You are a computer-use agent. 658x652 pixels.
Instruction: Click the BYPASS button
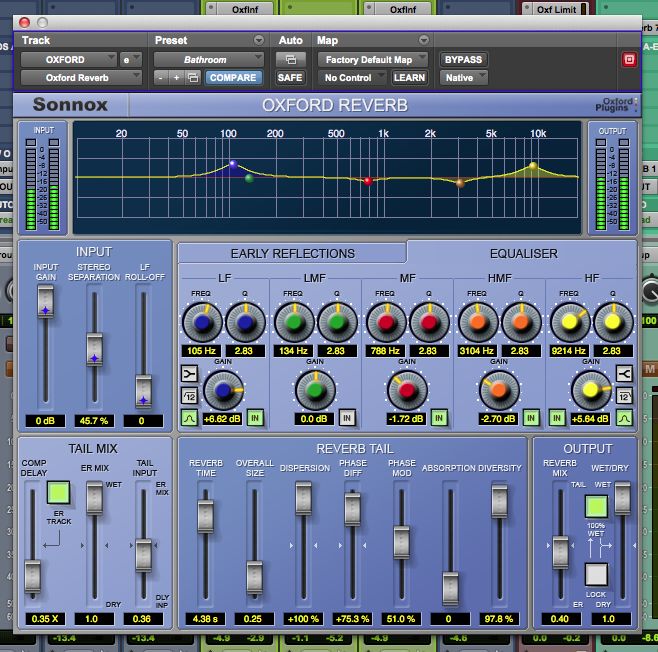(x=463, y=60)
